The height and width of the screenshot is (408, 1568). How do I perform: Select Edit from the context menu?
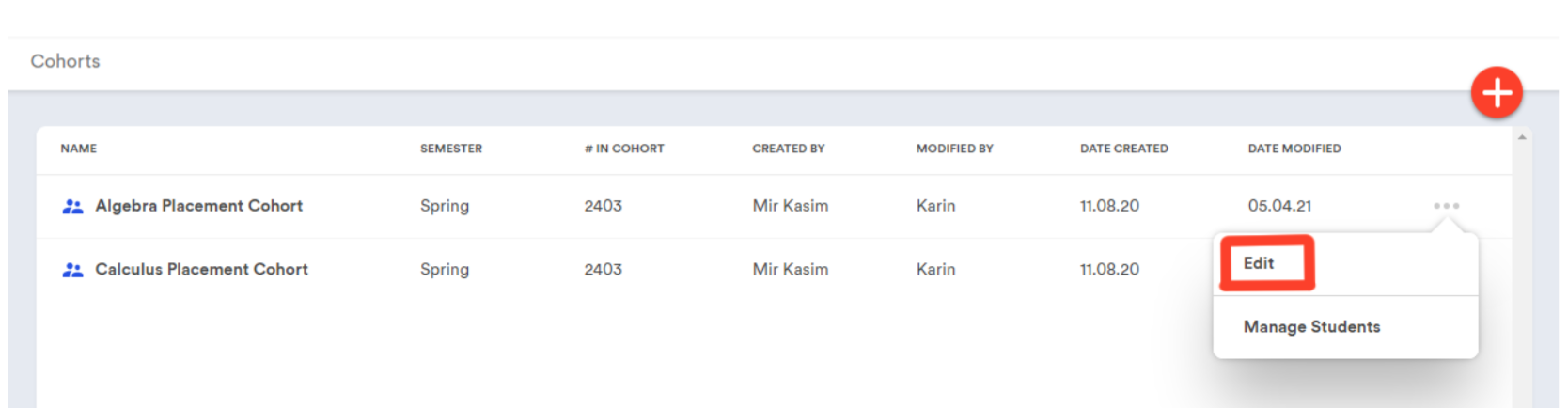pos(1259,263)
